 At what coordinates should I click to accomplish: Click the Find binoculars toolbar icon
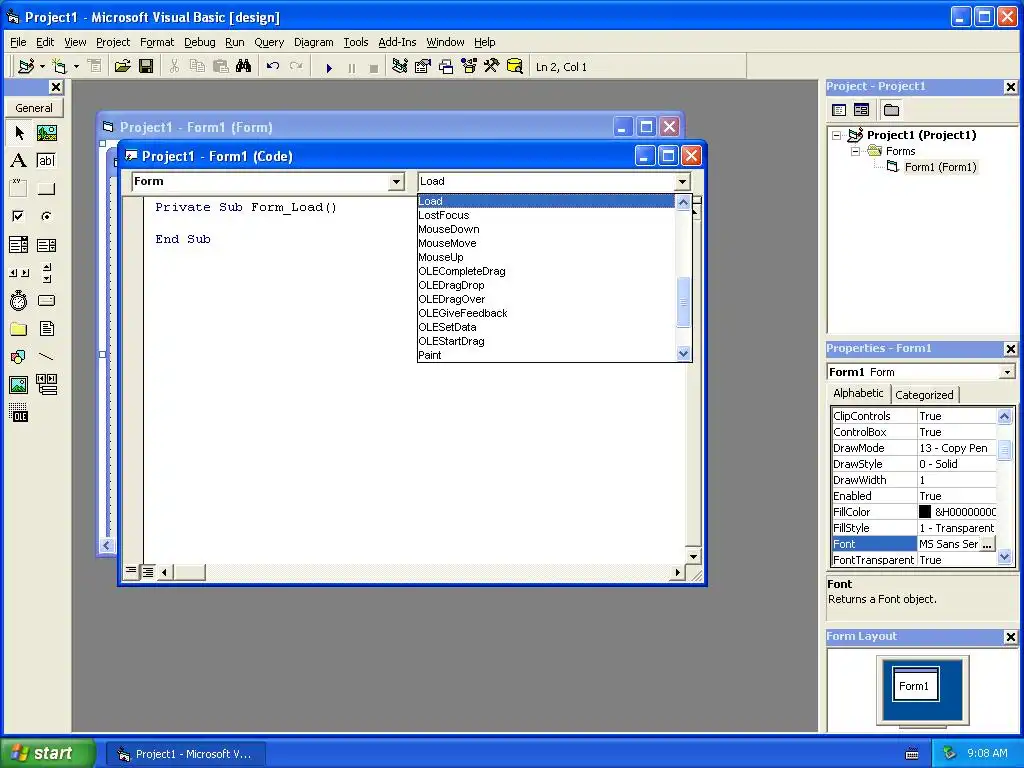(244, 67)
